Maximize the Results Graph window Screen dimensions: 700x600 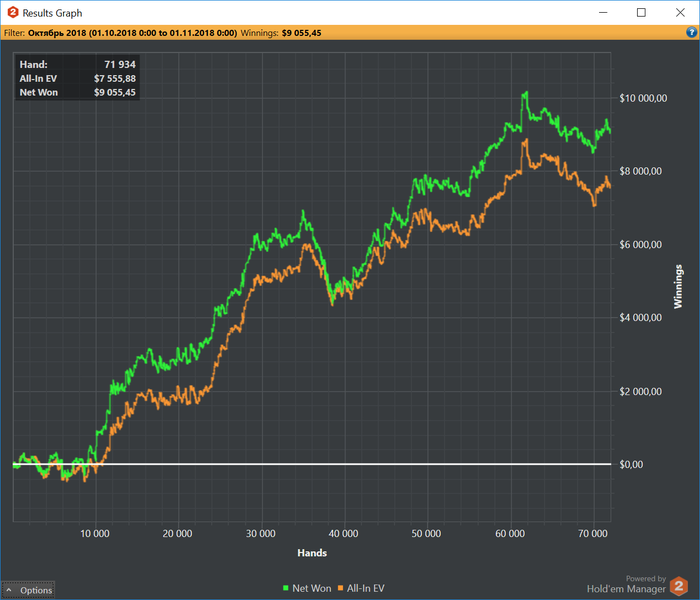[x=641, y=12]
